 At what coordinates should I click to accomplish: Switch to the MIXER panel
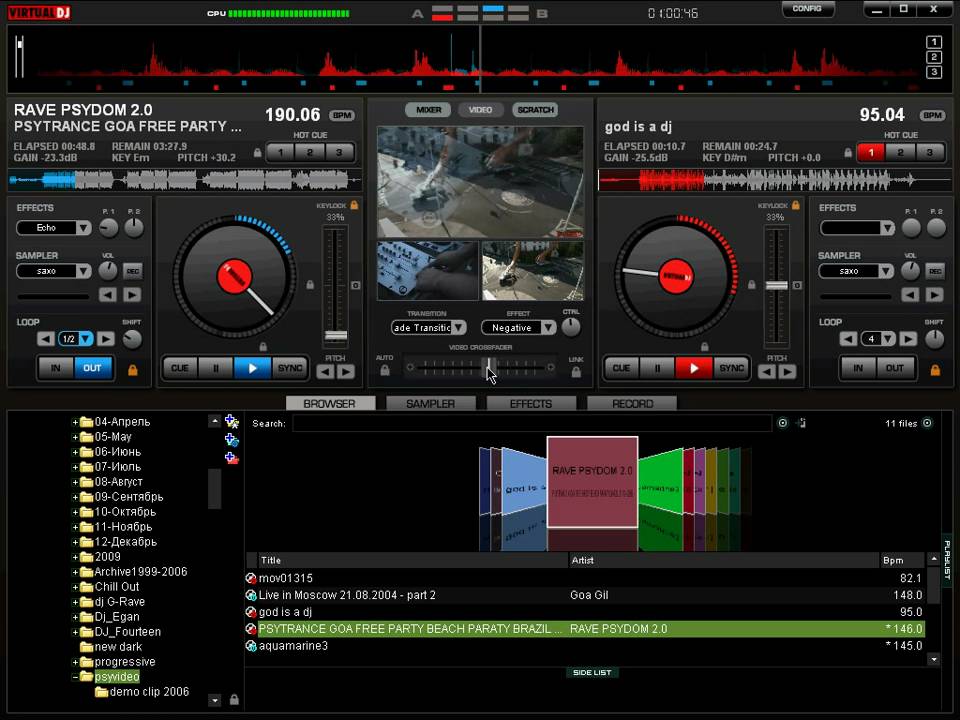click(429, 110)
